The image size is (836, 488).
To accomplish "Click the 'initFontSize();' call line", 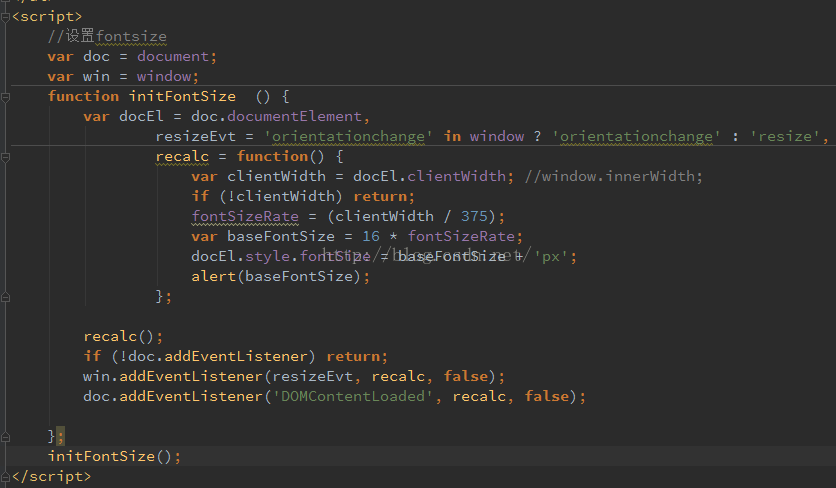I will pos(115,457).
